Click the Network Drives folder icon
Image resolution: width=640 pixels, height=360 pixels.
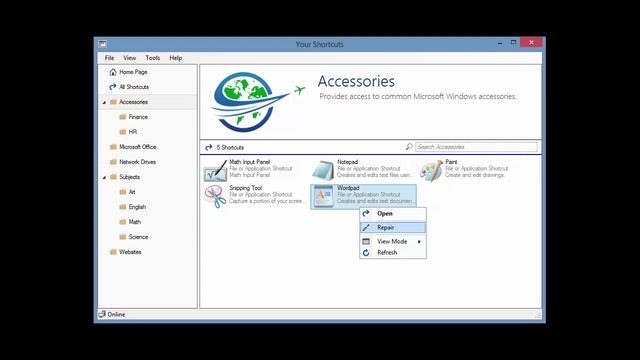pyautogui.click(x=113, y=162)
